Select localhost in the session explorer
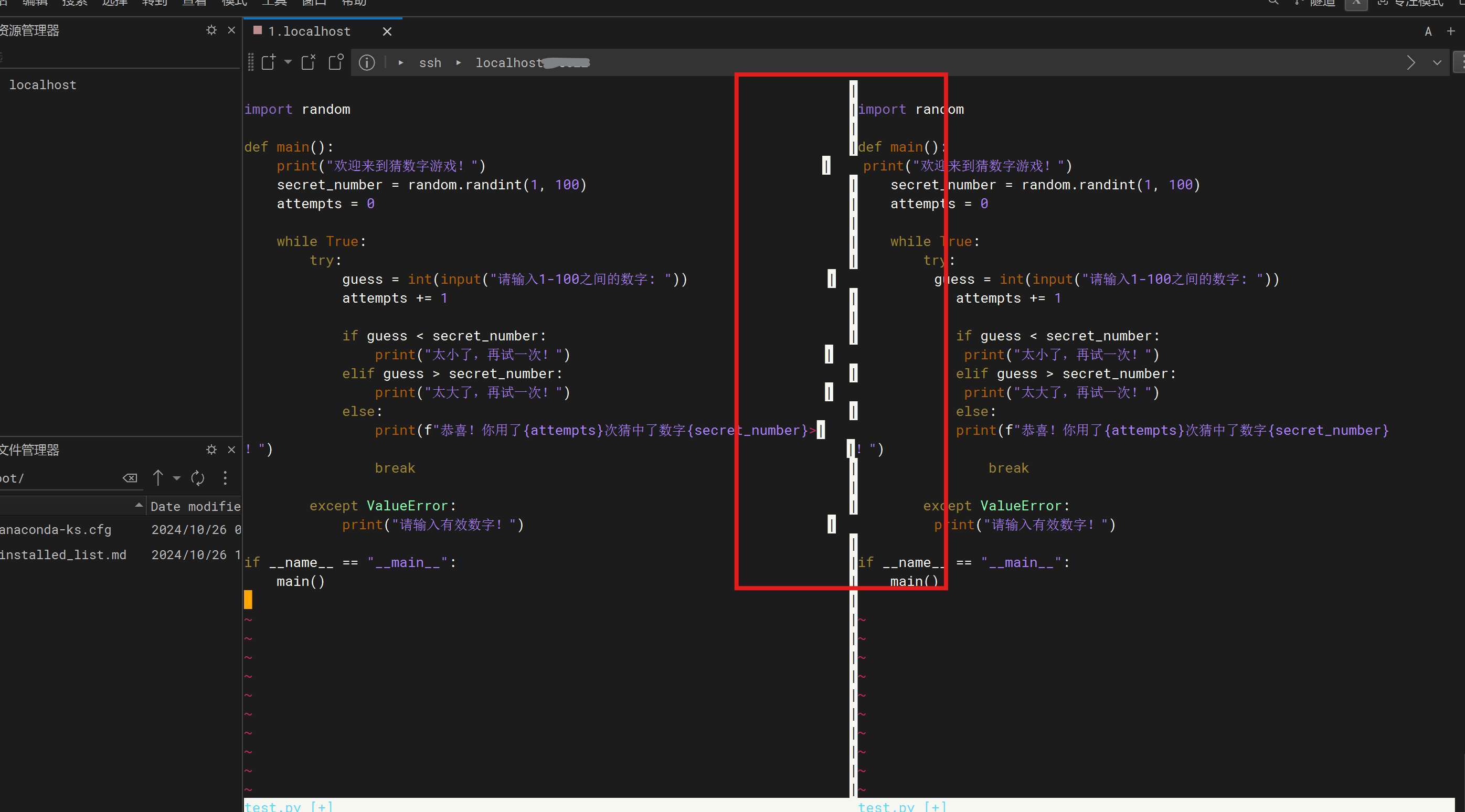Viewport: 1465px width, 812px height. [x=43, y=85]
